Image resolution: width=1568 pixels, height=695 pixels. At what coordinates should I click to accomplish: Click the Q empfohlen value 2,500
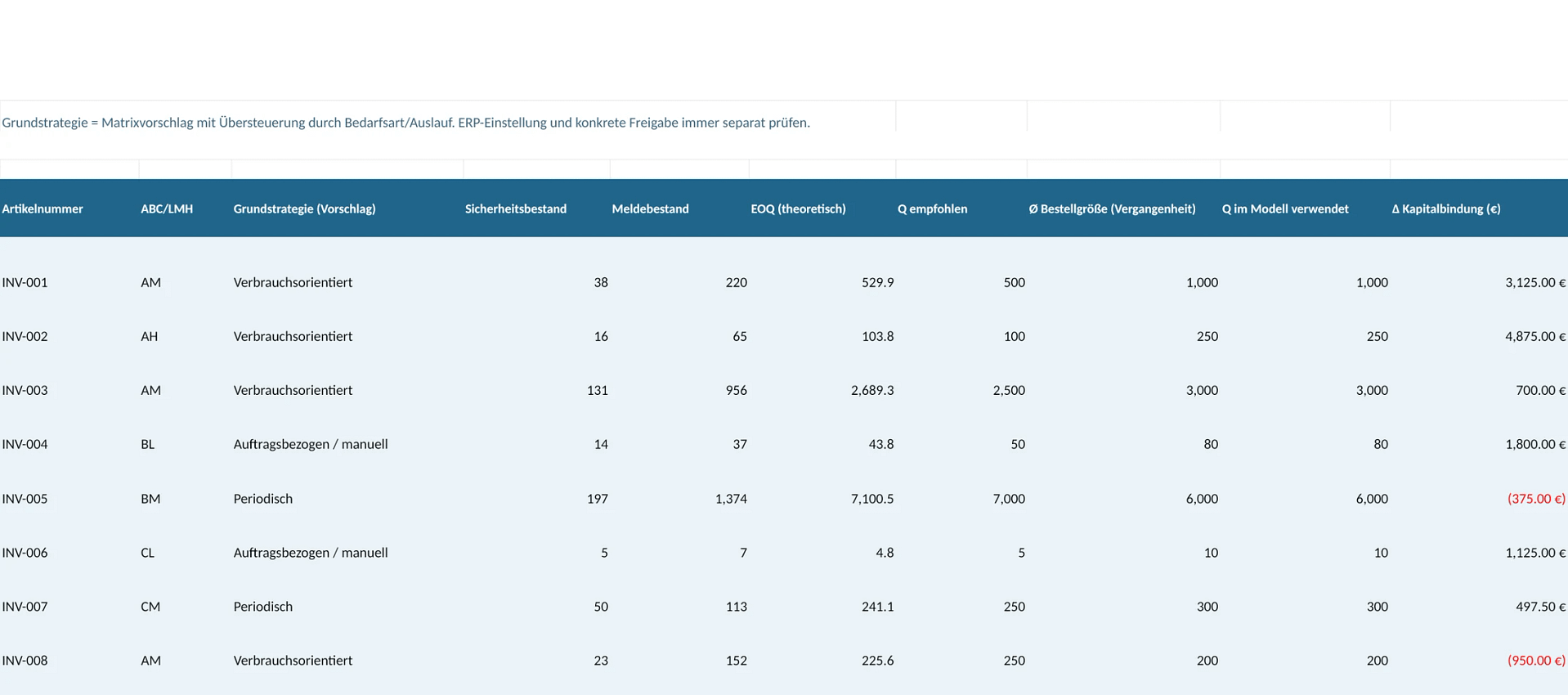pos(1009,390)
